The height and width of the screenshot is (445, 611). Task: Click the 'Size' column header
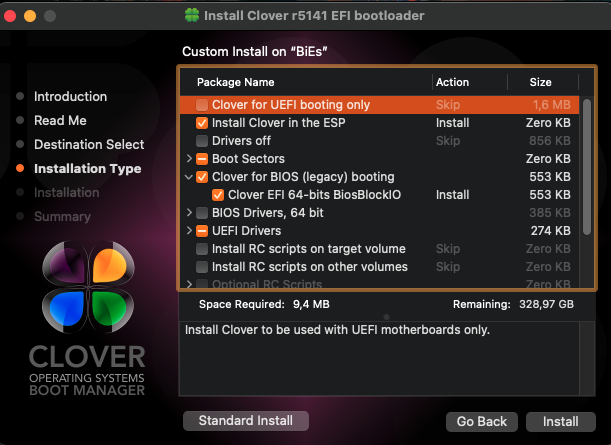(x=540, y=82)
